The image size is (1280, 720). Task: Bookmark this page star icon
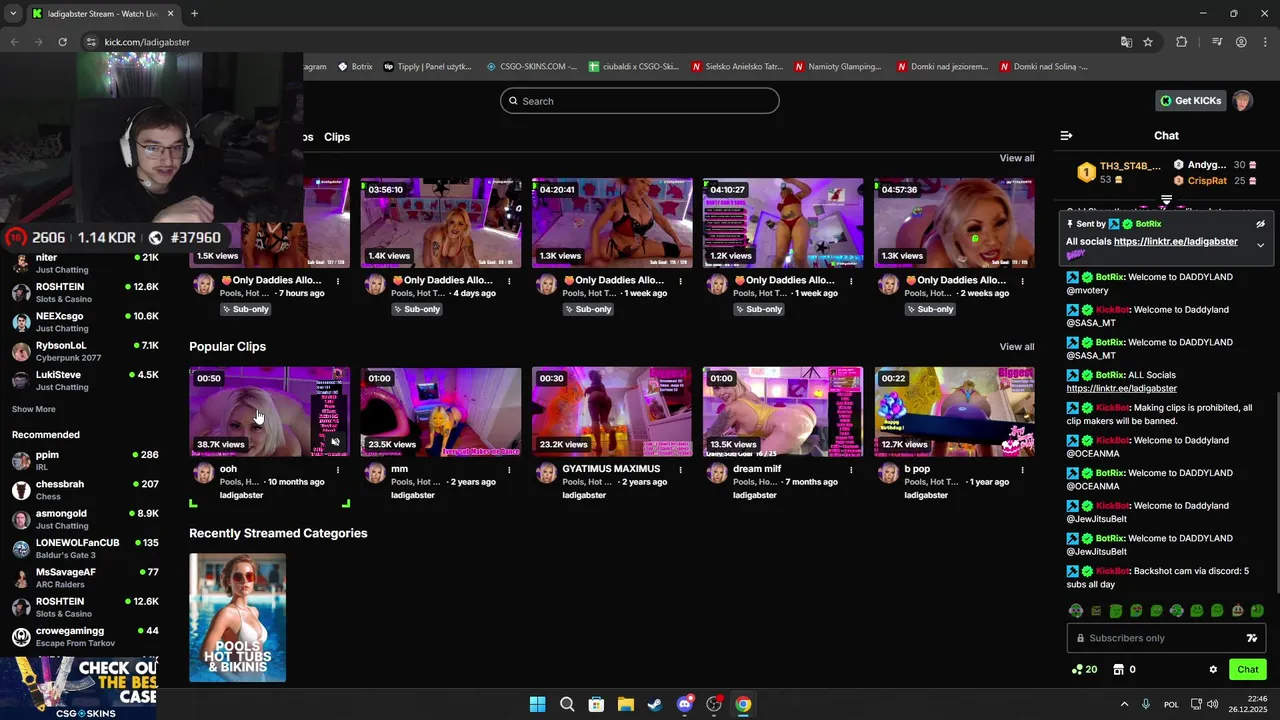[x=1148, y=42]
